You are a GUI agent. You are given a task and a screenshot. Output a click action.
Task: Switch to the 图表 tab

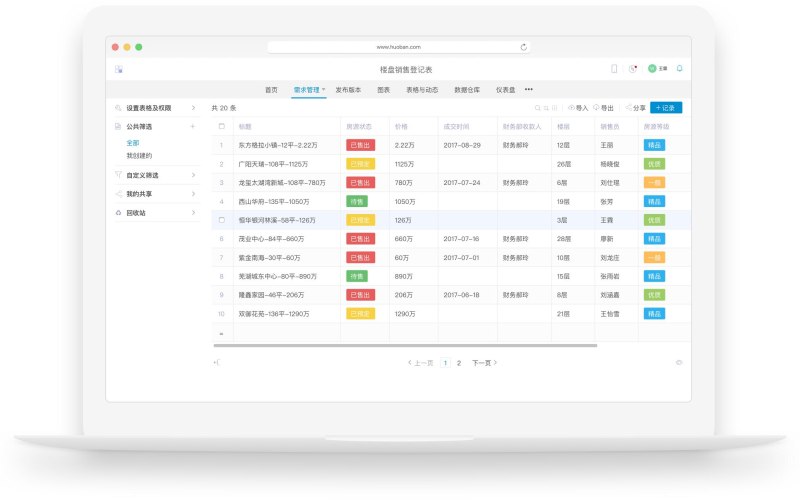click(384, 90)
